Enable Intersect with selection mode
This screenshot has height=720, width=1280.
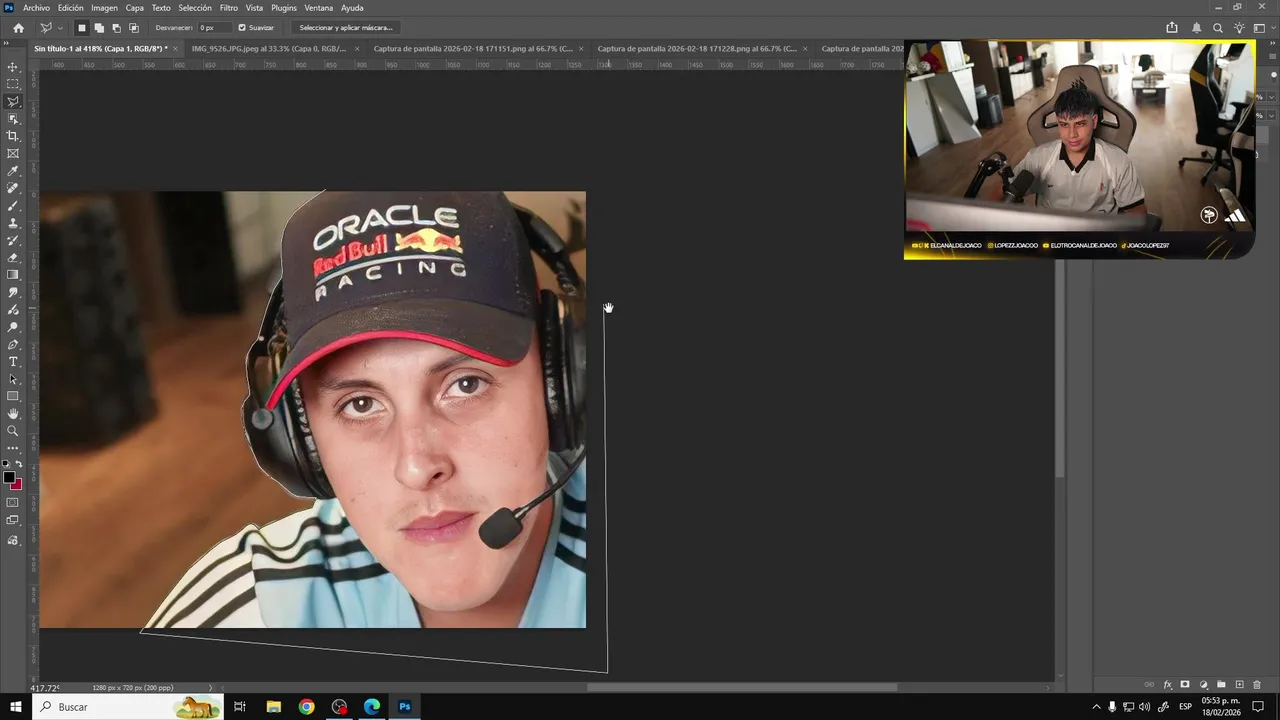pyautogui.click(x=133, y=28)
